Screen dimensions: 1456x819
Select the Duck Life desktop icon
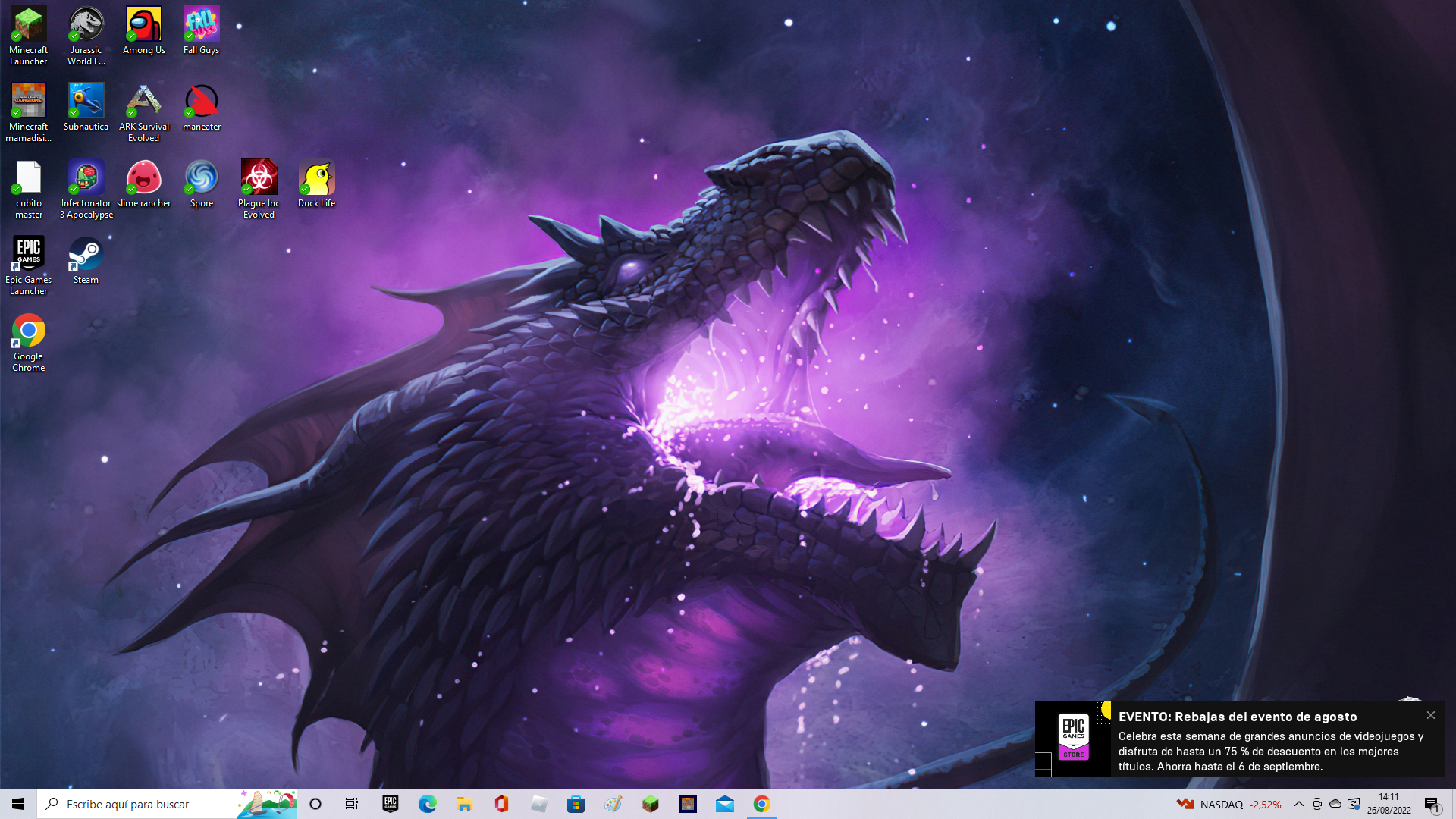[317, 184]
